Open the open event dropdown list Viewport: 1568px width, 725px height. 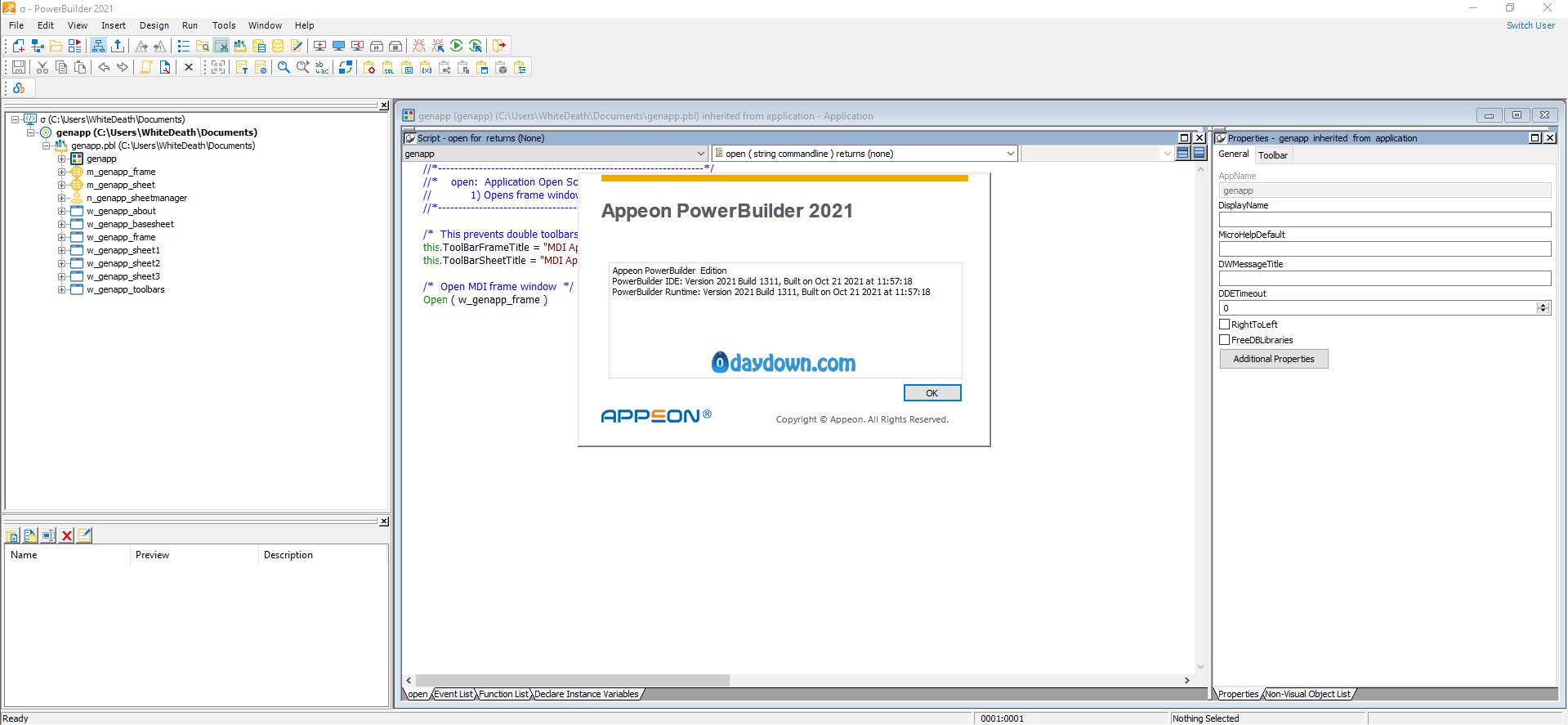[x=1010, y=154]
